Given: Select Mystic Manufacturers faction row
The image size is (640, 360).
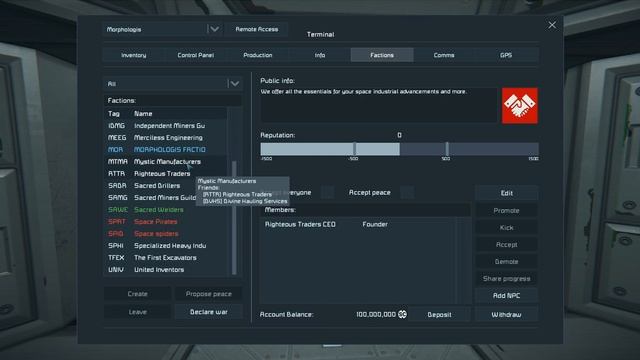Looking at the screenshot, I should 165,162.
